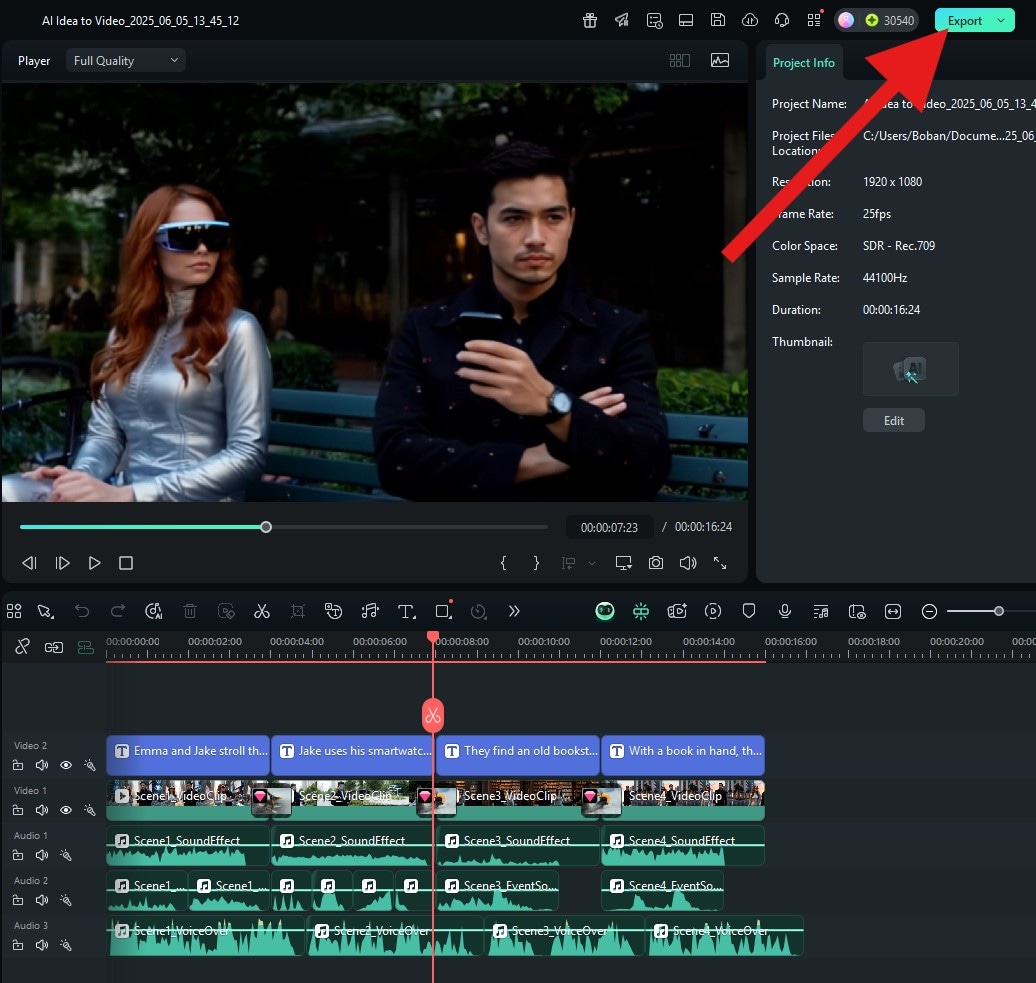Click the compare view layout icon in player
The image size is (1036, 983).
click(679, 61)
